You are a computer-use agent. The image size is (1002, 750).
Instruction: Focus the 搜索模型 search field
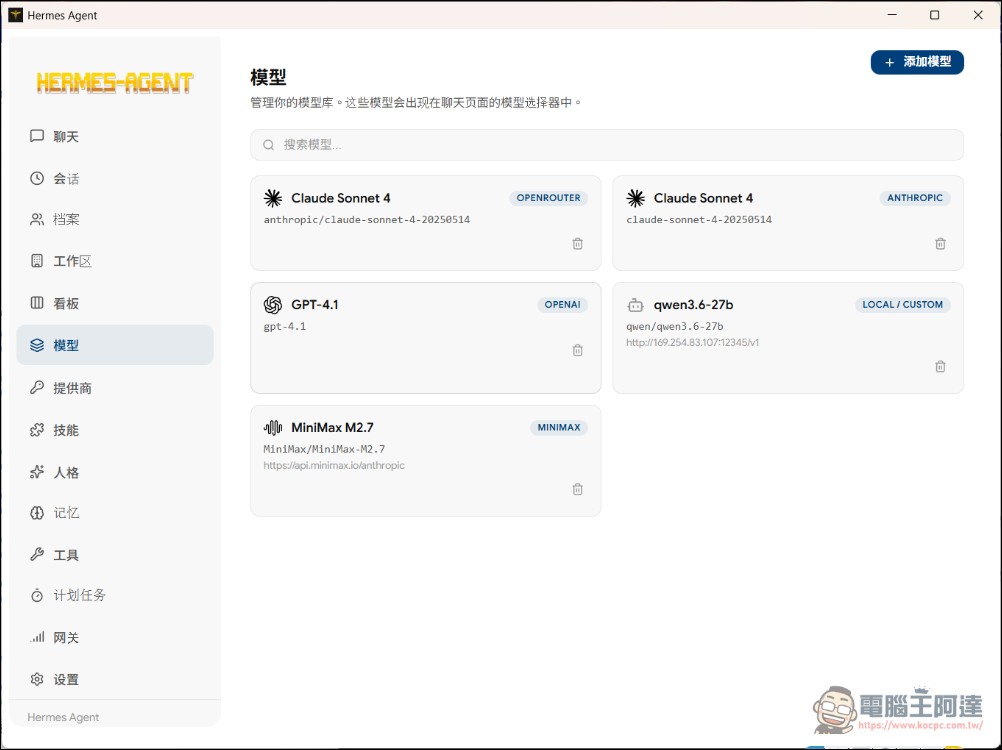point(606,145)
